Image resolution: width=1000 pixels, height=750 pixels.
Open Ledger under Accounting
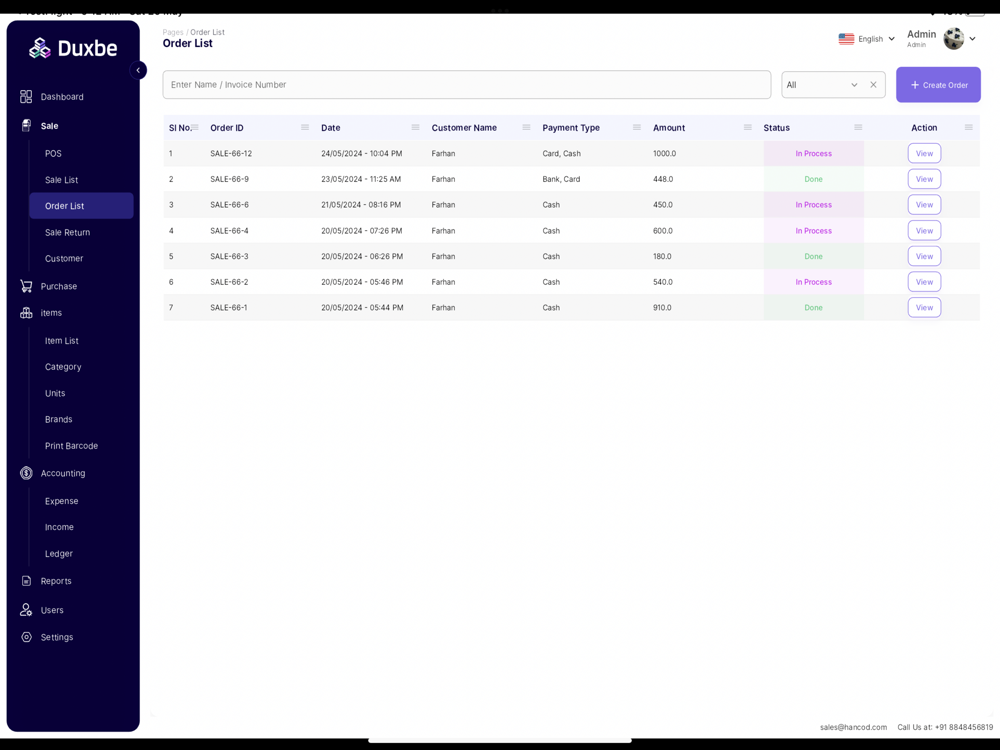[x=58, y=554]
